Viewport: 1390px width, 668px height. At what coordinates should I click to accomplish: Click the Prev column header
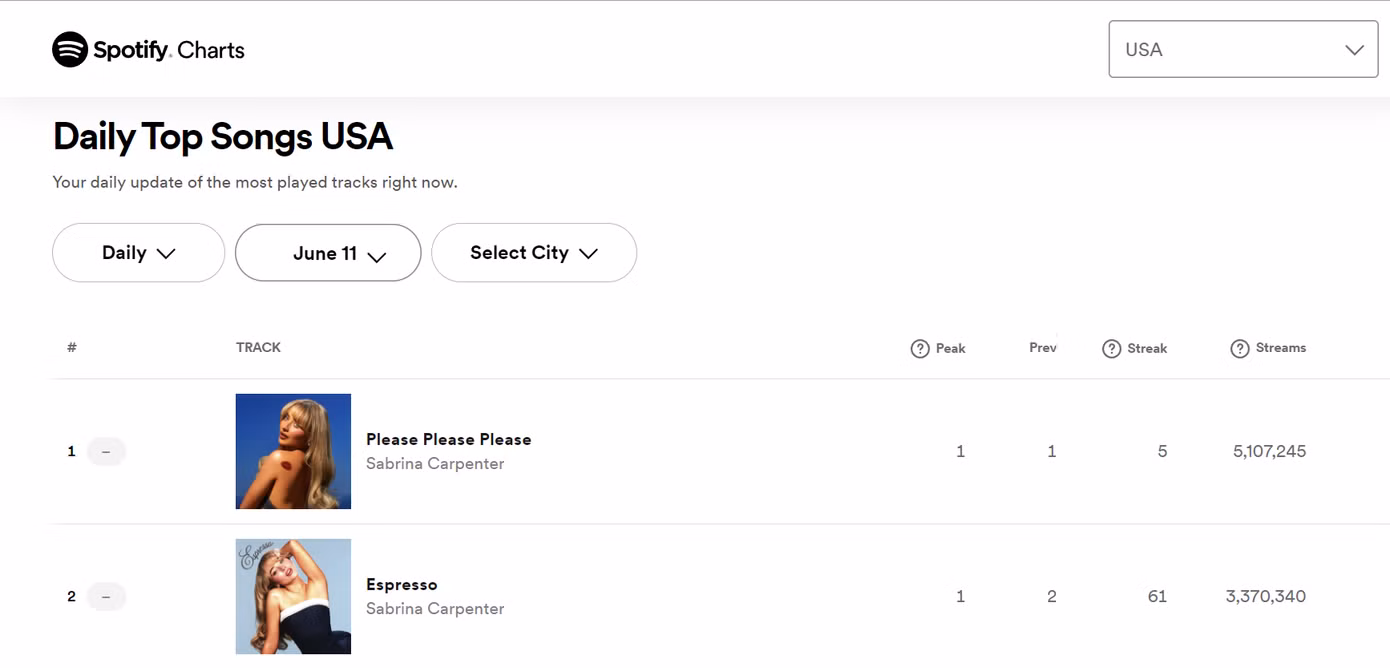[1042, 348]
